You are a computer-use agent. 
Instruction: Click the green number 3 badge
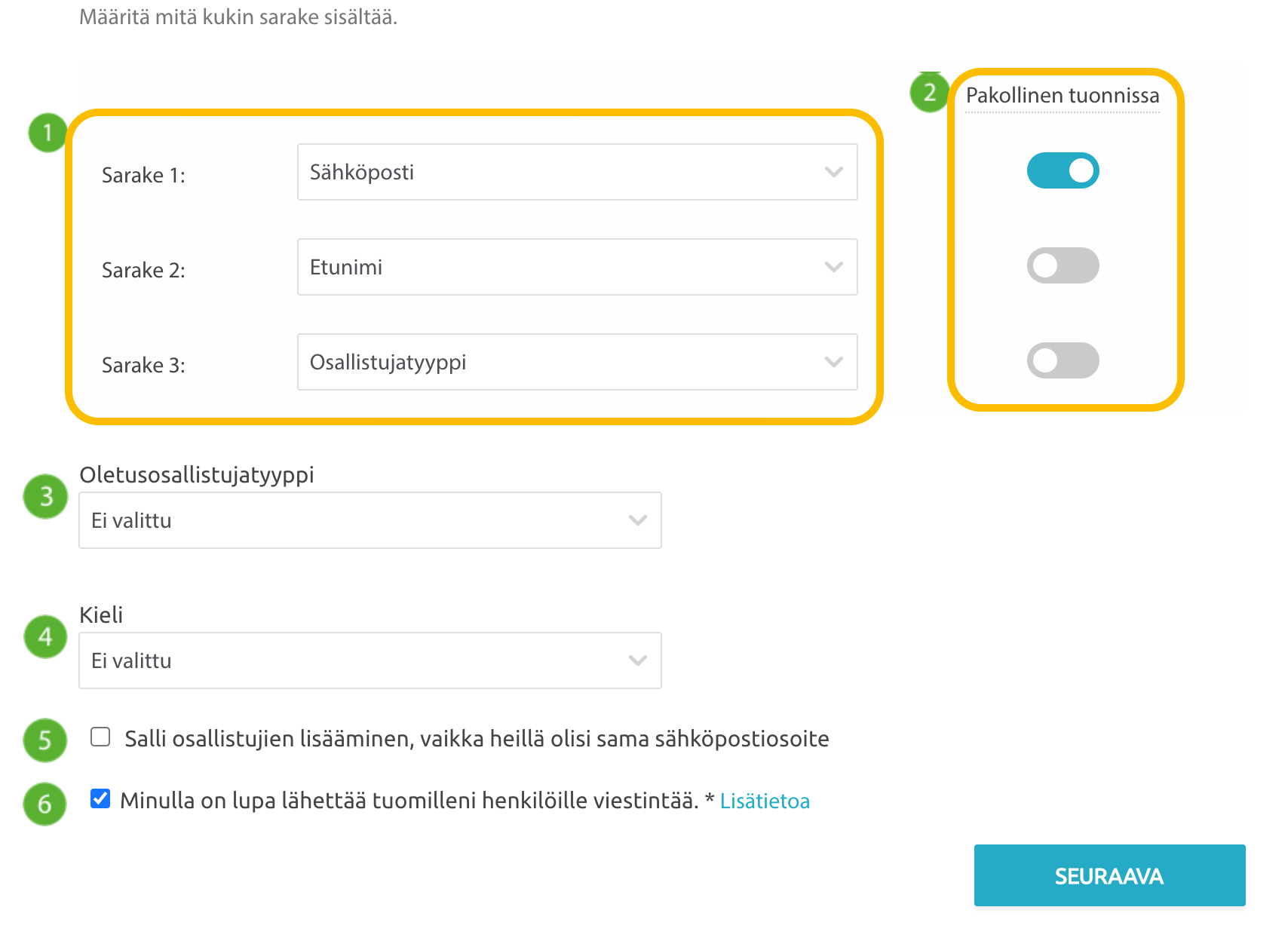point(45,496)
